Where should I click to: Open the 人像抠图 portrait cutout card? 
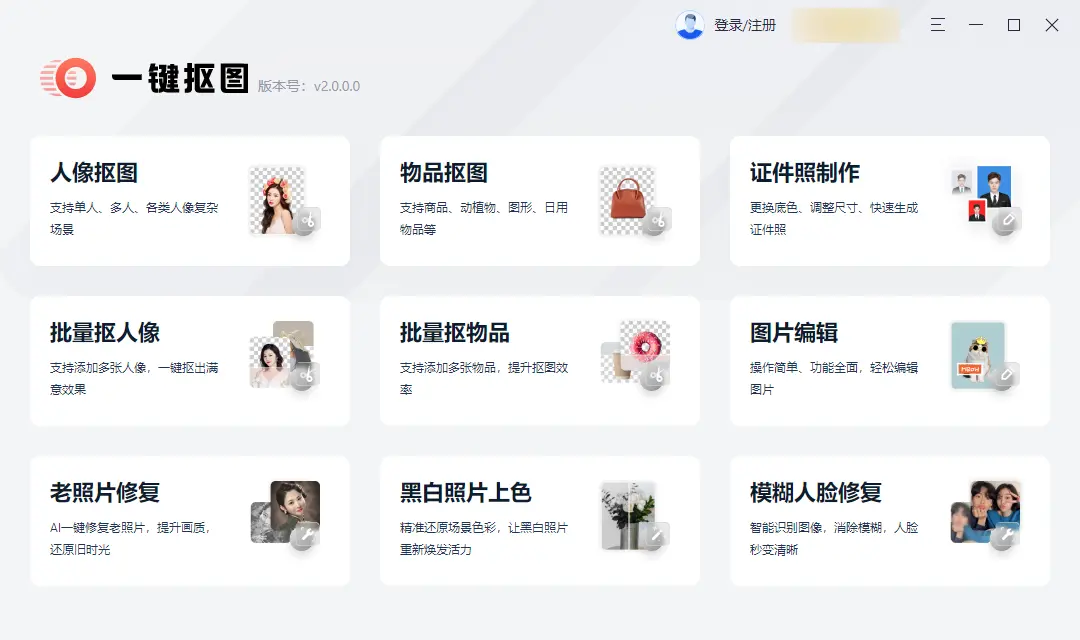[x=190, y=200]
